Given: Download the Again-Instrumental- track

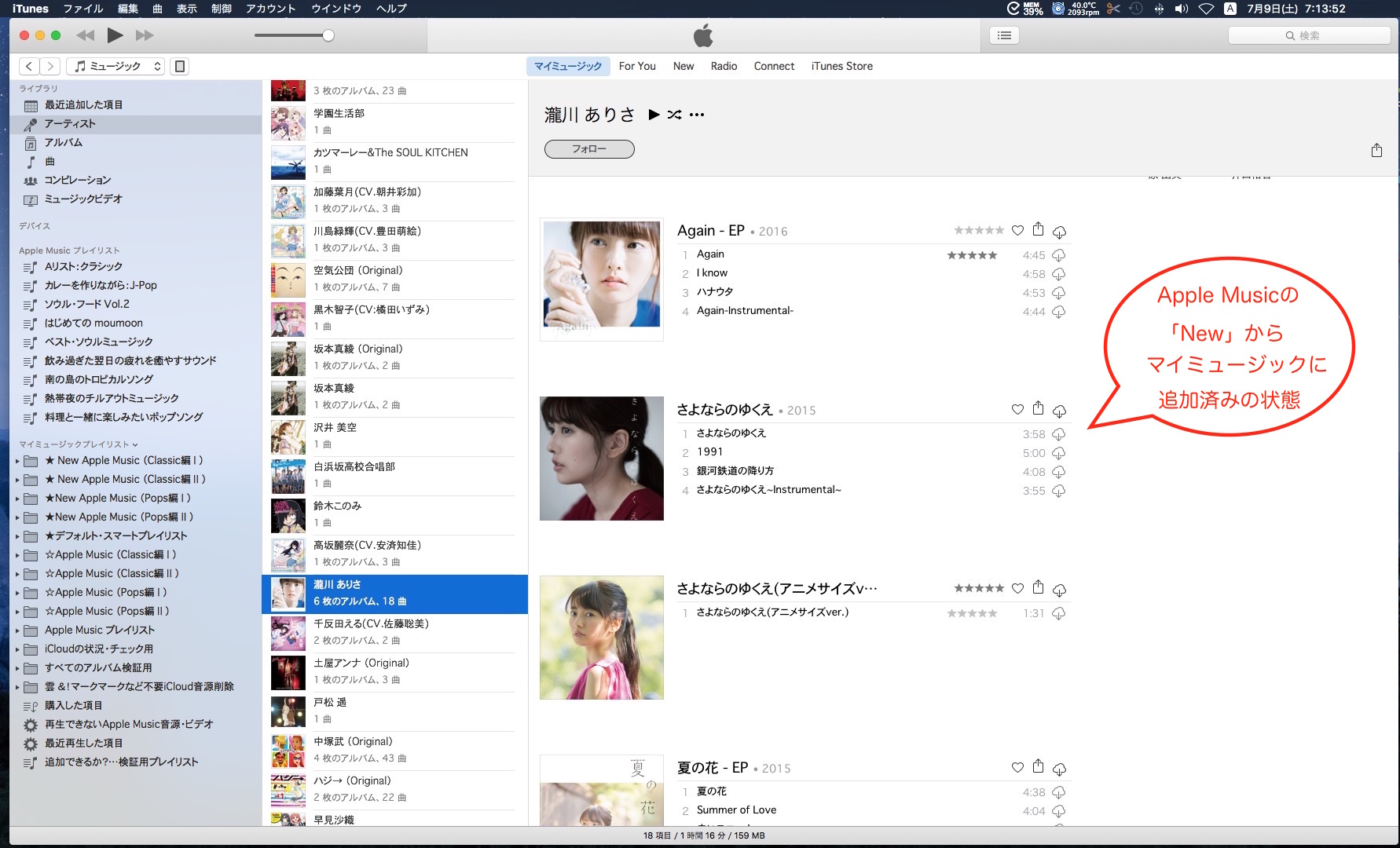Looking at the screenshot, I should pyautogui.click(x=1058, y=312).
